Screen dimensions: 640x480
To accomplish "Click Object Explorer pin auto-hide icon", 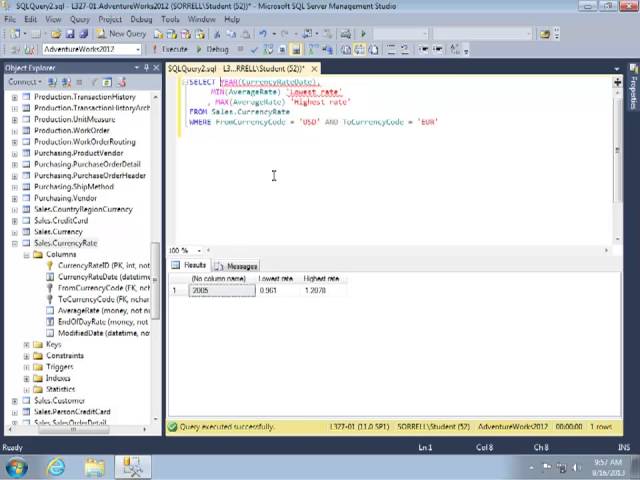I will tap(147, 68).
